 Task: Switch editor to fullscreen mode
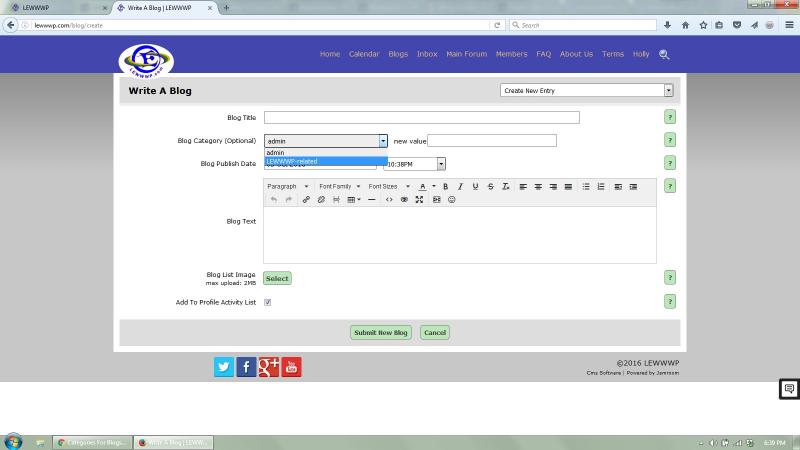tap(419, 200)
